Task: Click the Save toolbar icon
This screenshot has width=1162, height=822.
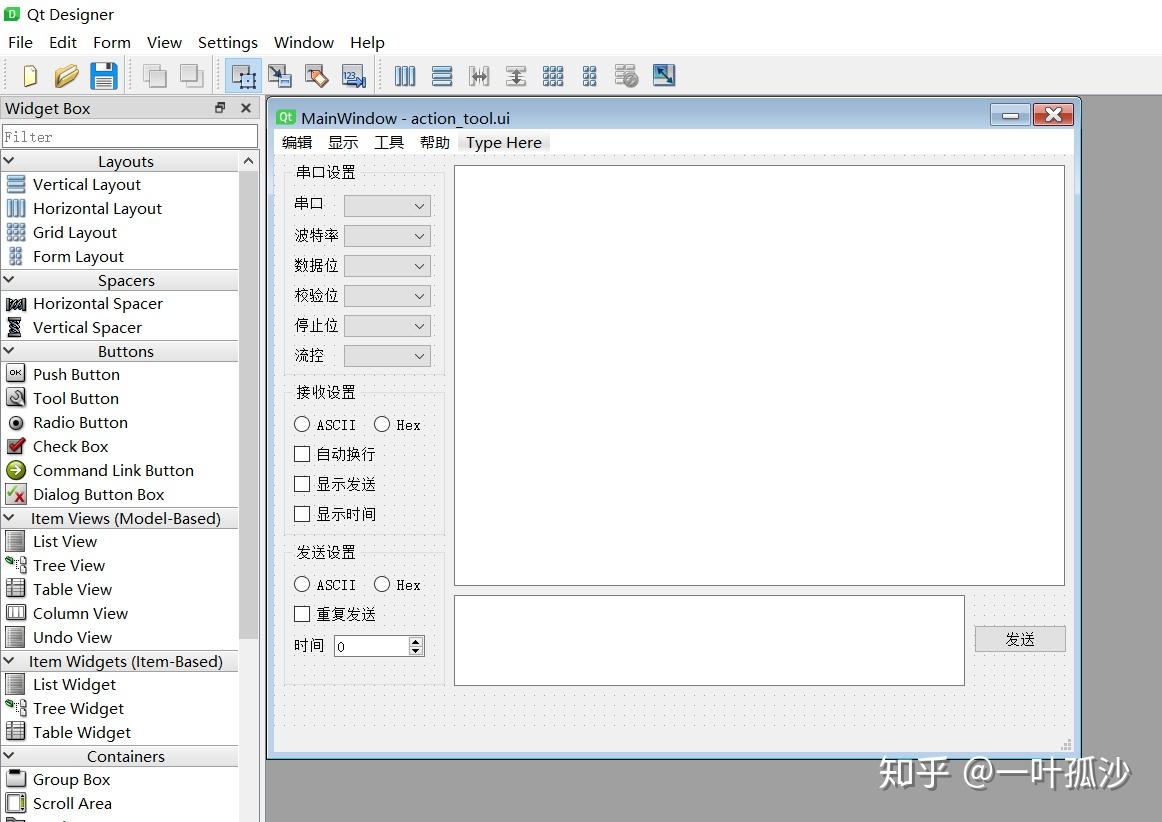Action: click(103, 75)
